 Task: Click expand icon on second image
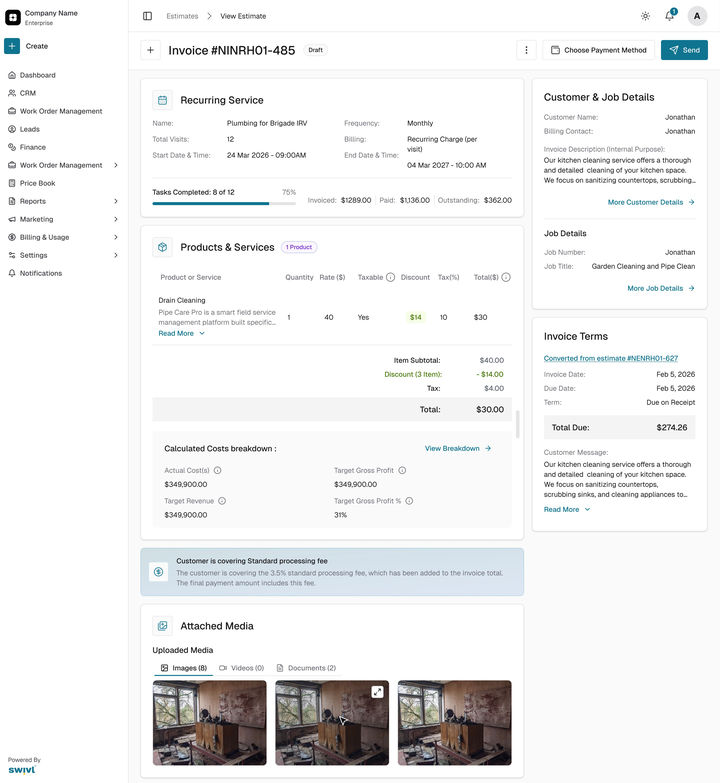coord(377,692)
